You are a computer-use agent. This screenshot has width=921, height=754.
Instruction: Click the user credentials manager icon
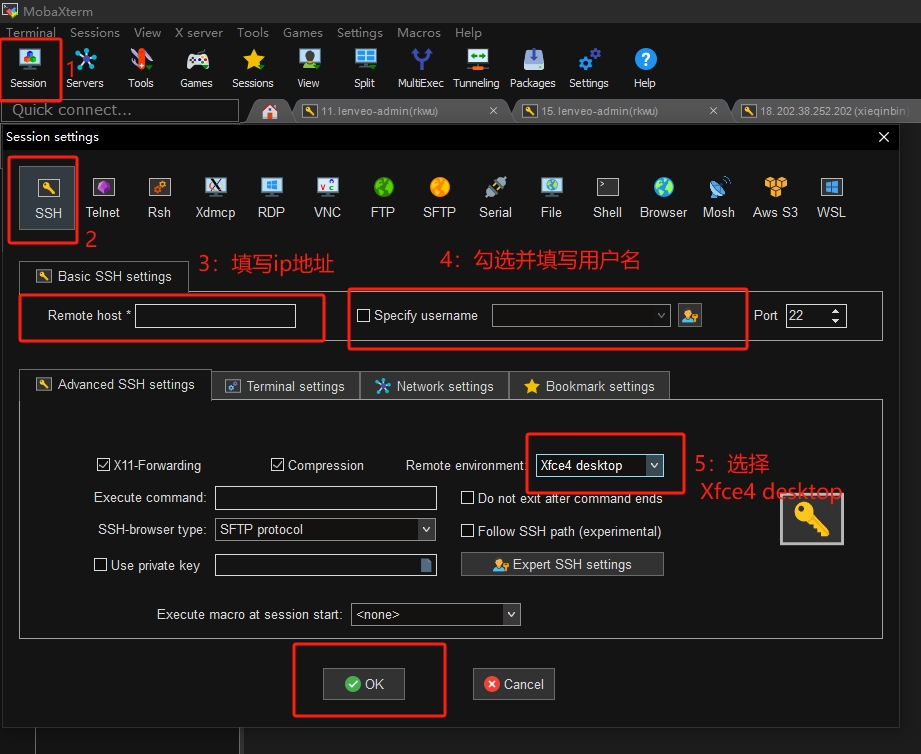tap(690, 315)
